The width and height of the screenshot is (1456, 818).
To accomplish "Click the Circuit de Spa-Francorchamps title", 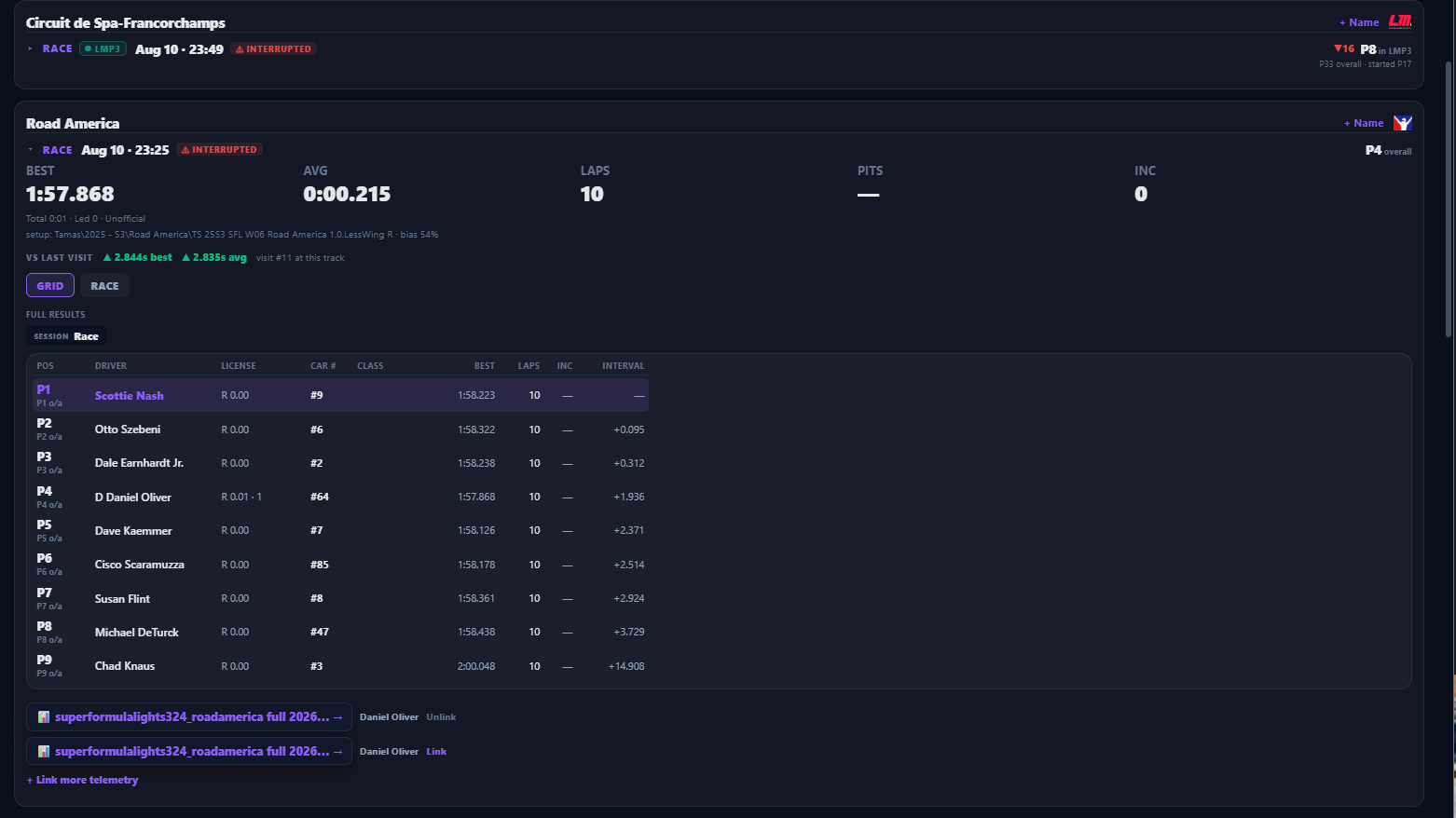I will point(126,23).
